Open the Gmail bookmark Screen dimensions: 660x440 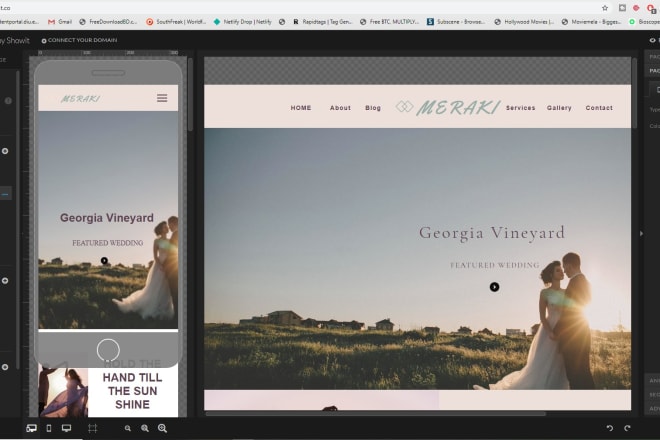tap(60, 21)
